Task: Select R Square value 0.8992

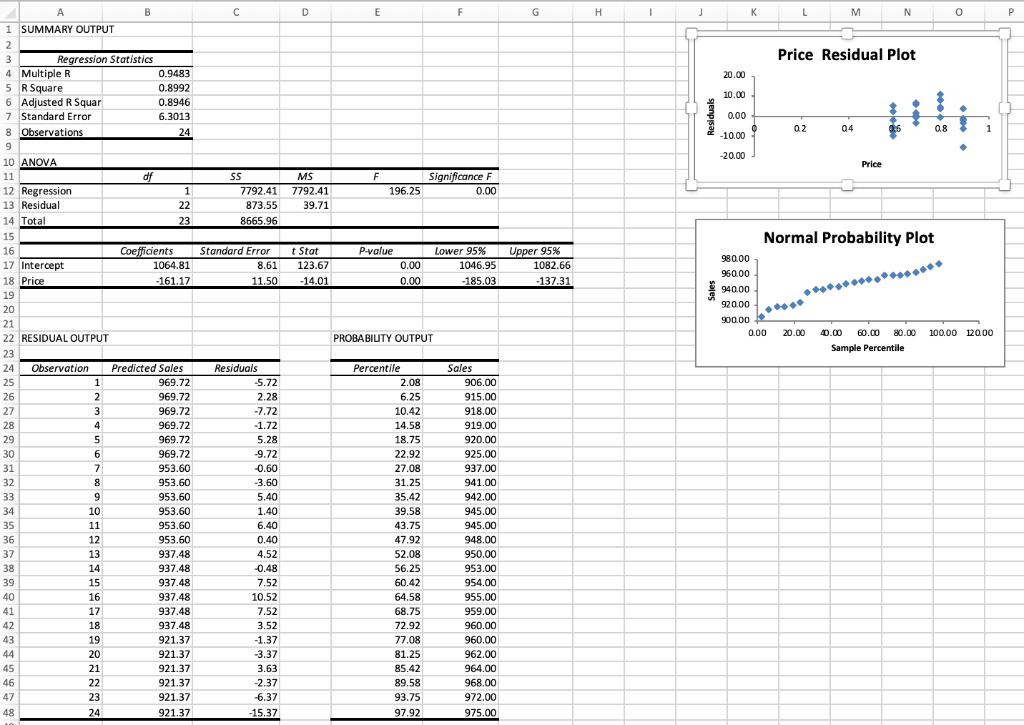Action: click(147, 88)
